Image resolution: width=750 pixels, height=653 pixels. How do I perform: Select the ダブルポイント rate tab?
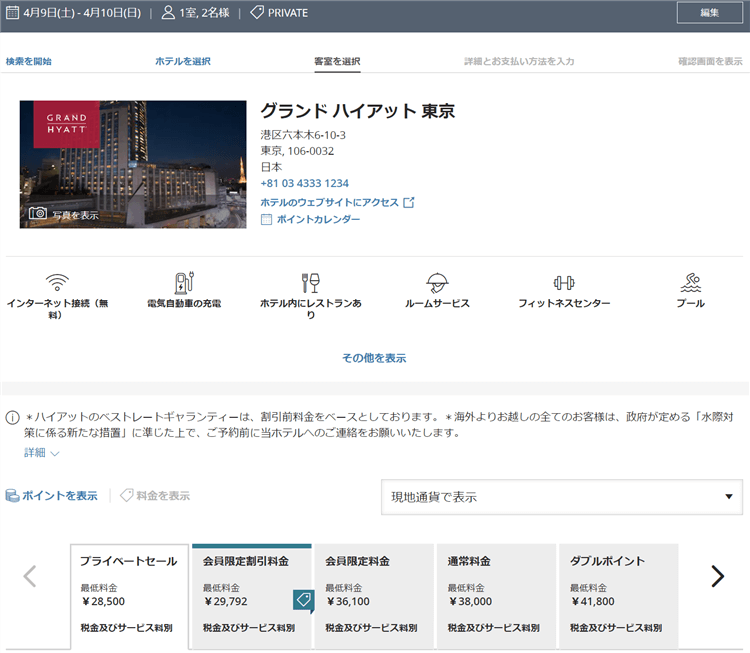point(618,595)
